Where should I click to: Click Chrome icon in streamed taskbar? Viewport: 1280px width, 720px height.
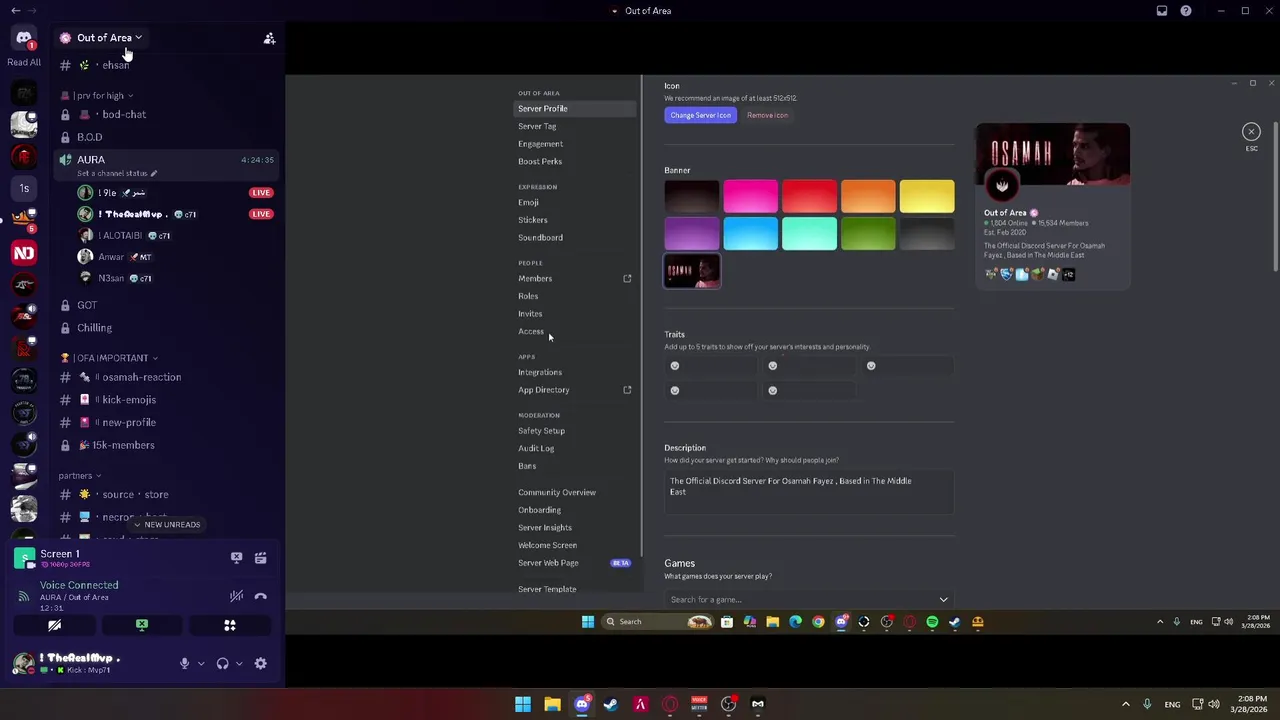click(x=818, y=622)
